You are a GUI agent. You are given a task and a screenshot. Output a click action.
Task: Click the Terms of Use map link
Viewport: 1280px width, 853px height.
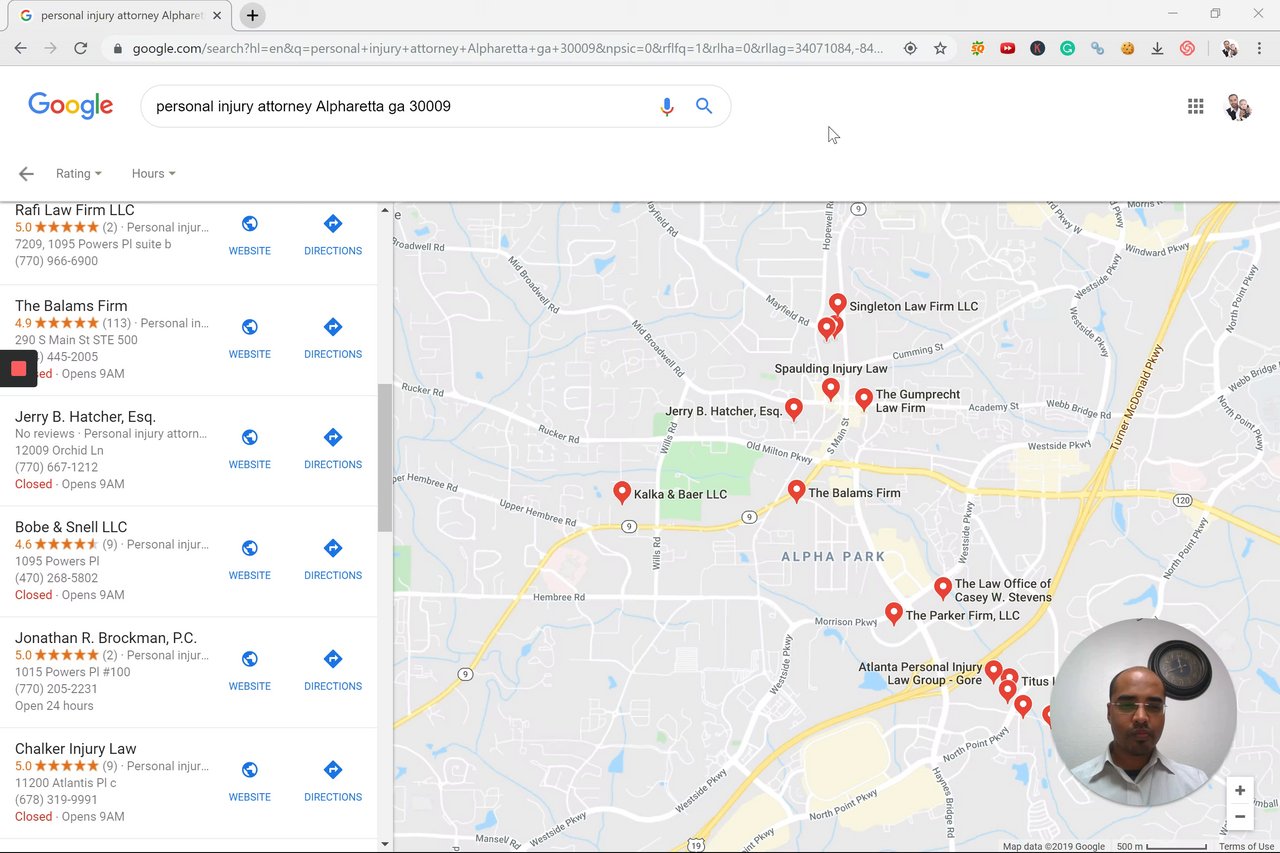click(x=1246, y=847)
